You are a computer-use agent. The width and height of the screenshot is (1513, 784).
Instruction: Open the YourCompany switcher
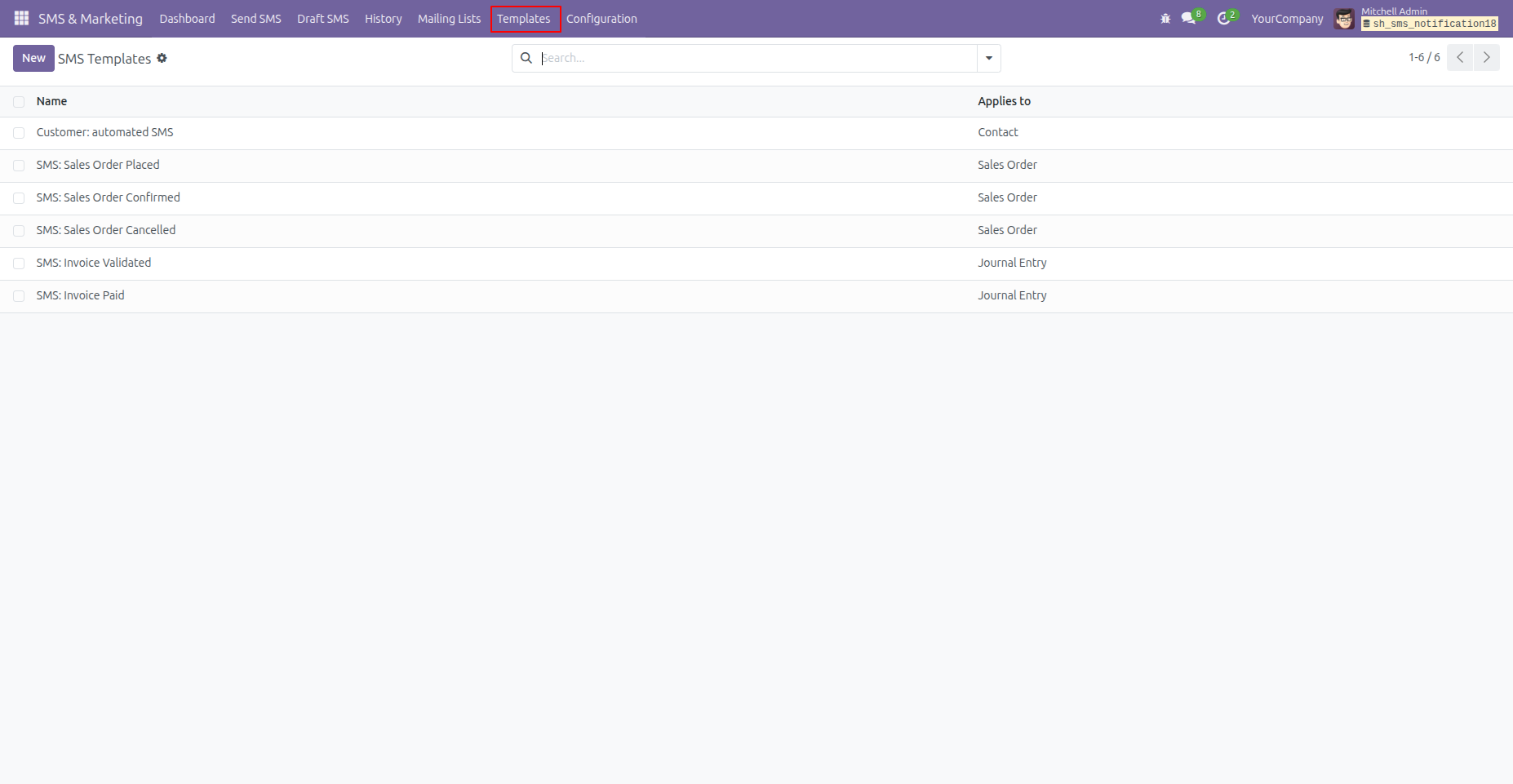tap(1287, 18)
